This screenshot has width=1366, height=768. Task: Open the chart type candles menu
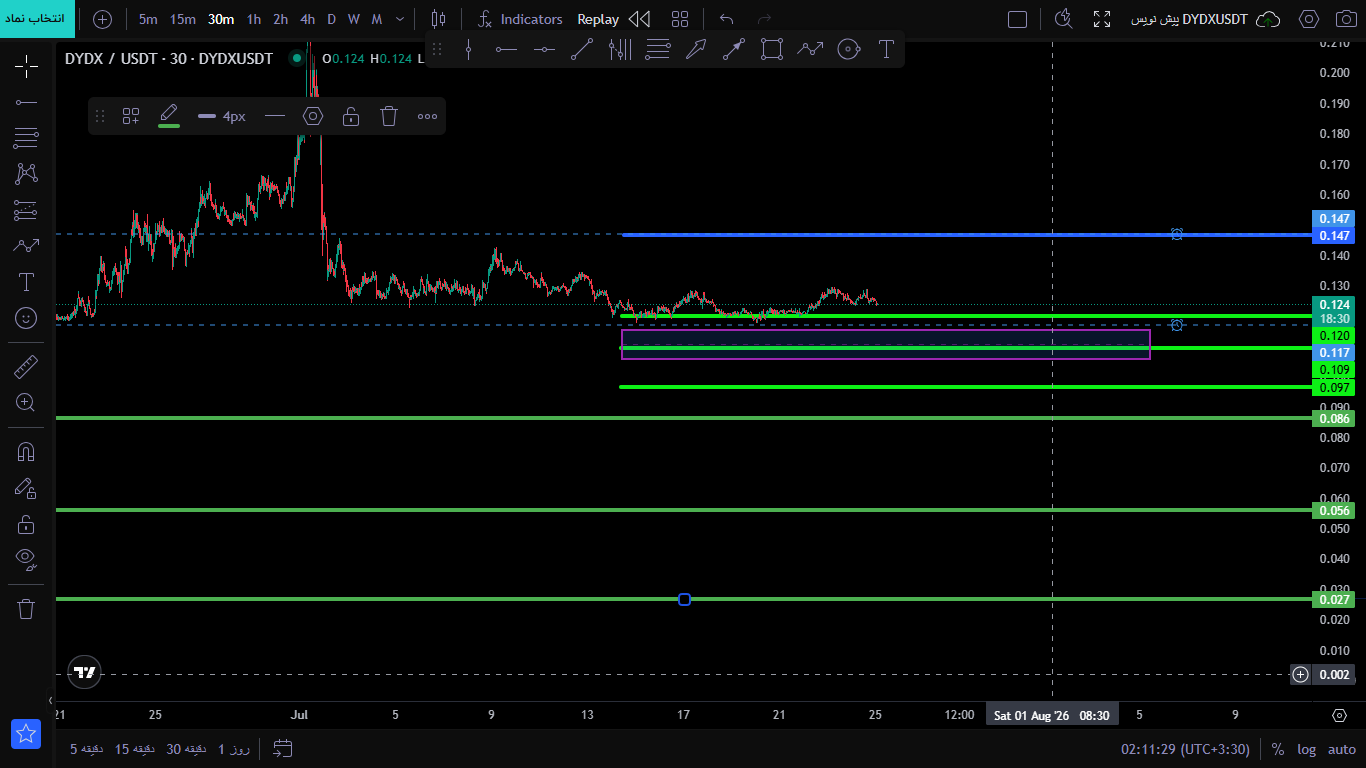[x=438, y=19]
